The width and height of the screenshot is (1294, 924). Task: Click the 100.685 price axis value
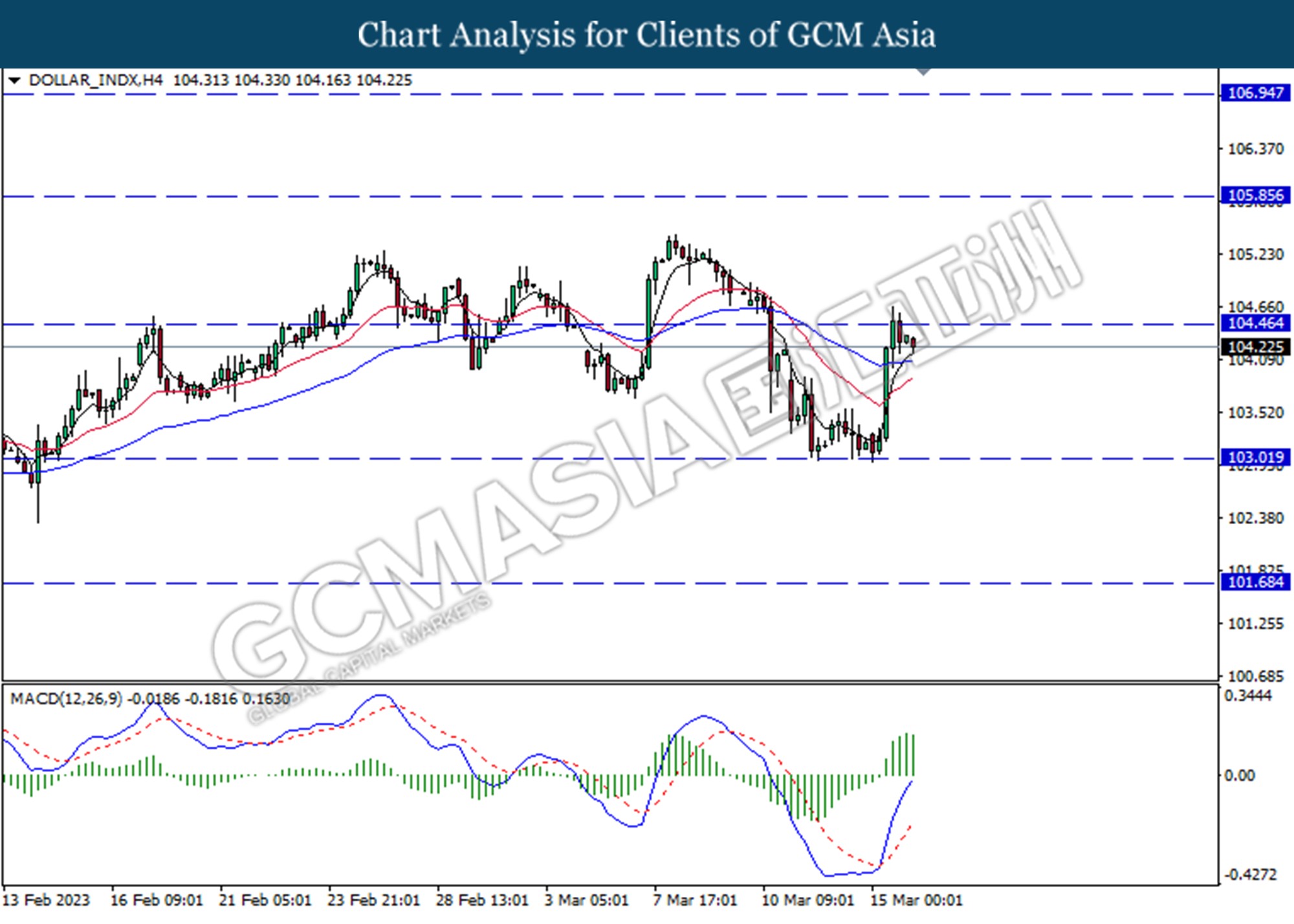coord(1255,676)
